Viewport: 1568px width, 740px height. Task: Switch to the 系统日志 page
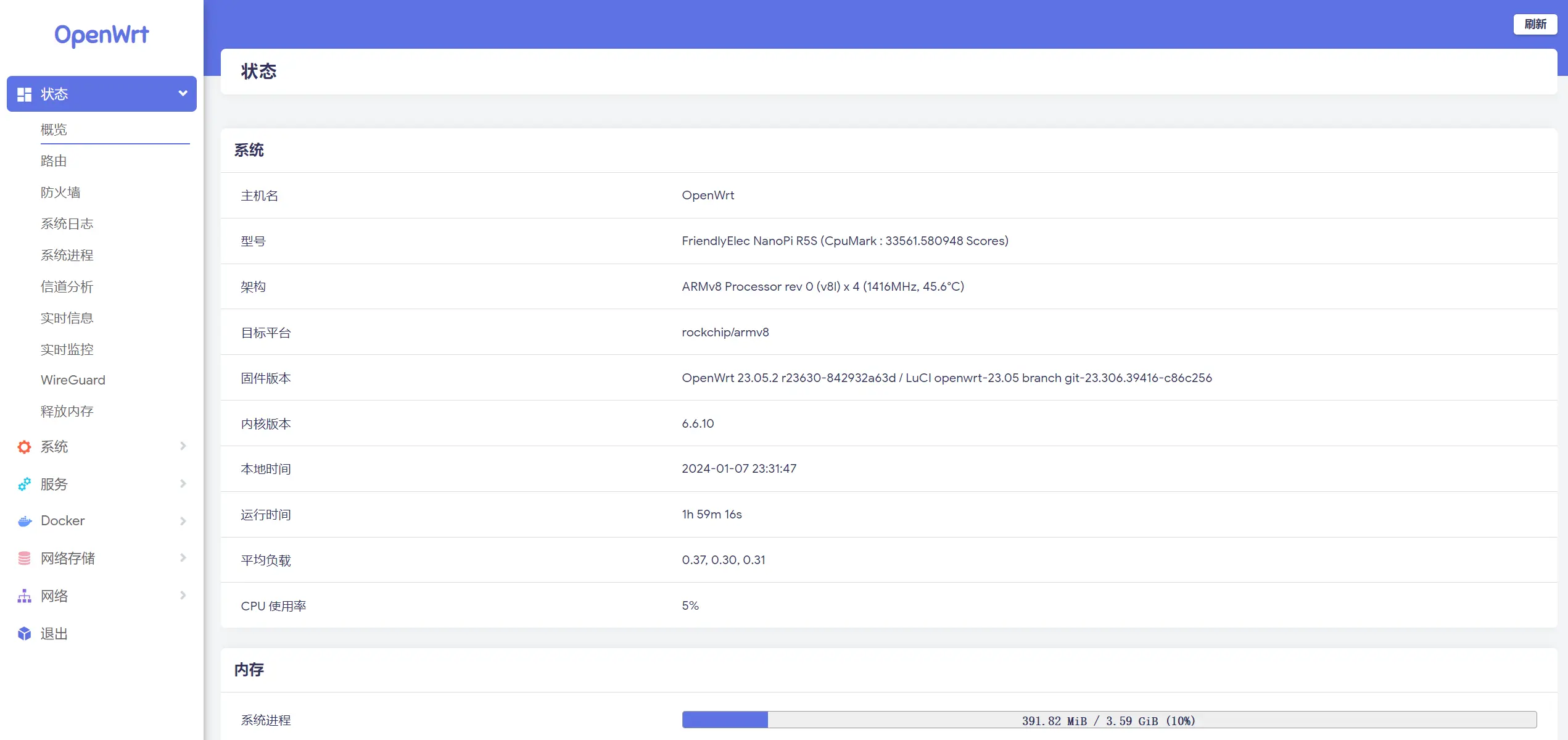coord(67,223)
